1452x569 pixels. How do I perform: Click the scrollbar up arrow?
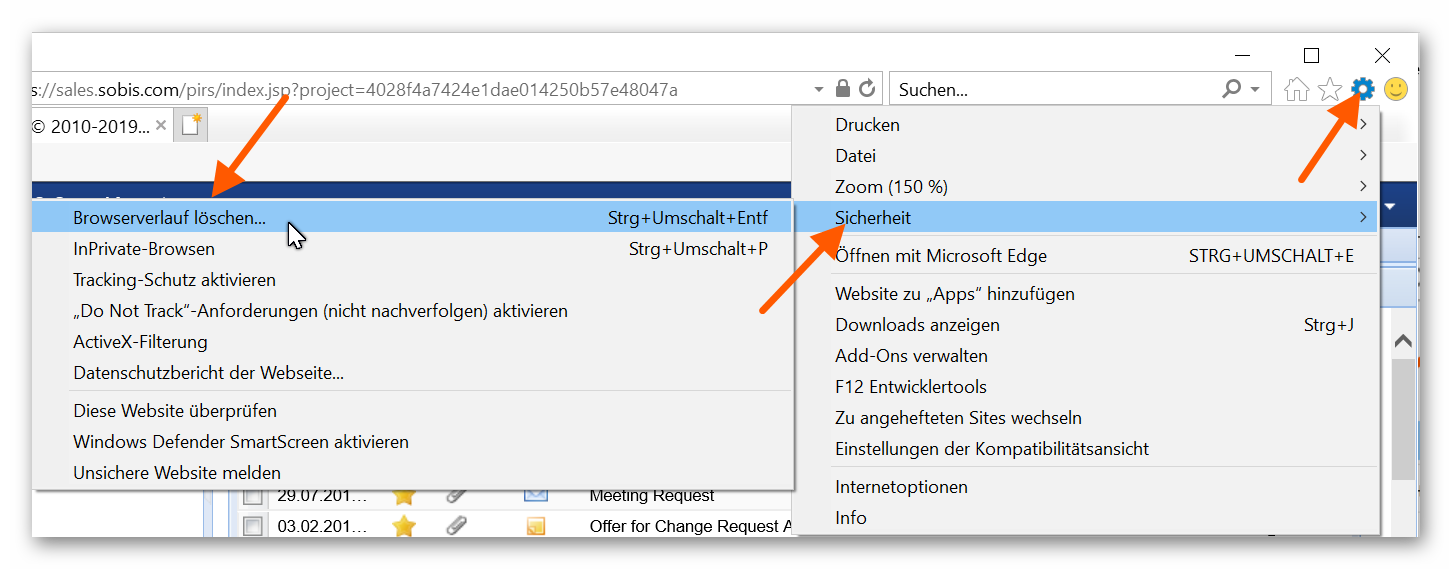(x=1403, y=342)
